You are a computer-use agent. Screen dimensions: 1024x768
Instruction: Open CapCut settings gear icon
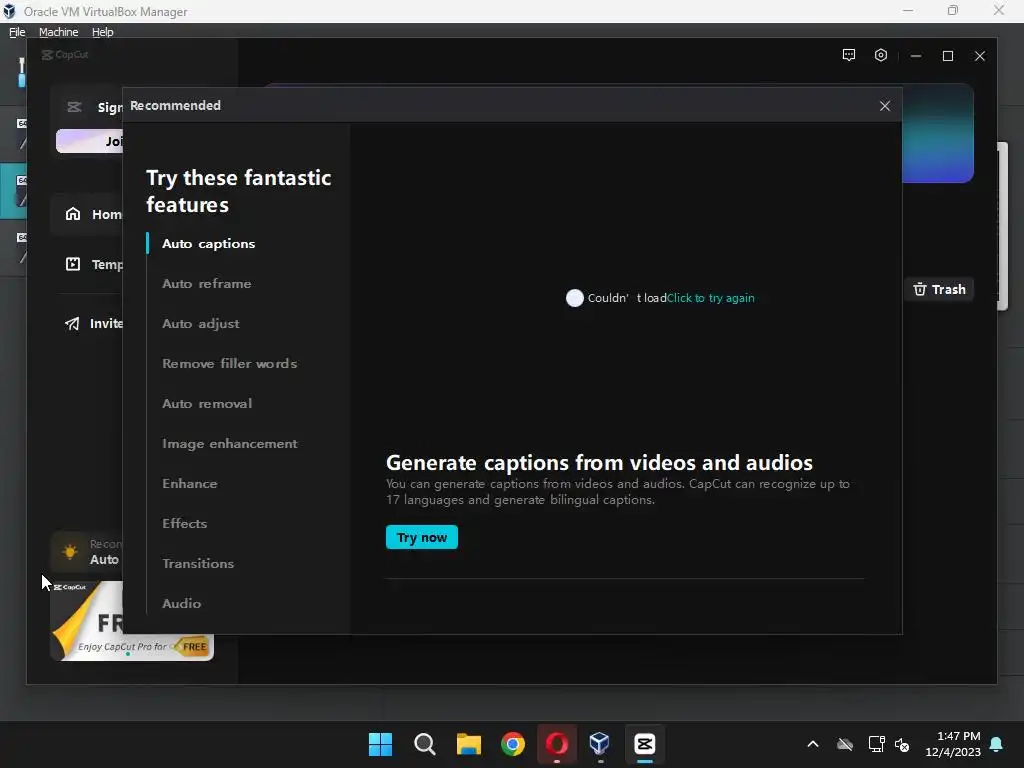pyautogui.click(x=880, y=56)
